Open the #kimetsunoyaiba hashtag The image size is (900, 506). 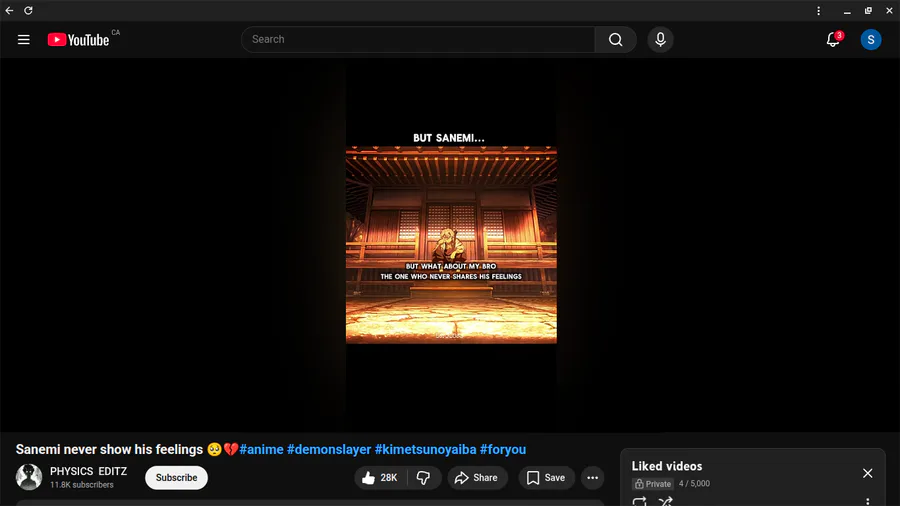(425, 449)
